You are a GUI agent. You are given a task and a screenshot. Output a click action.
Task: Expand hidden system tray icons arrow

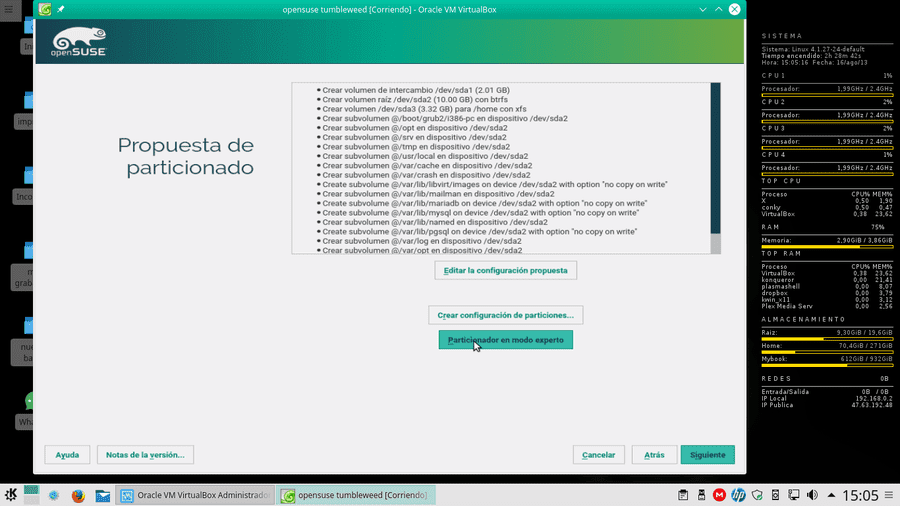coord(831,495)
